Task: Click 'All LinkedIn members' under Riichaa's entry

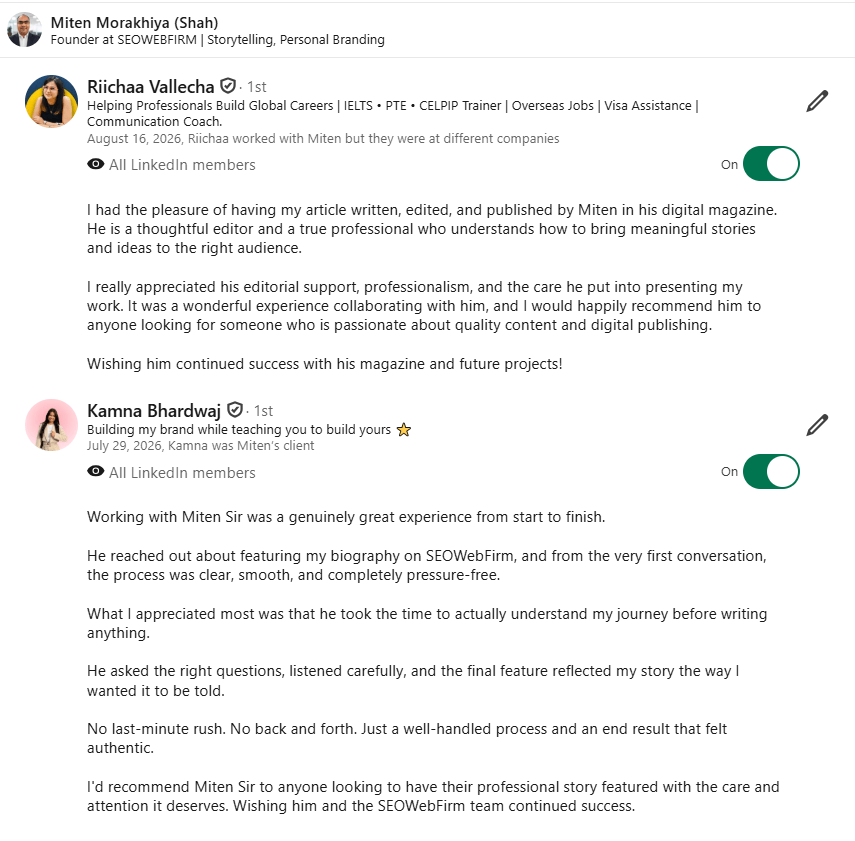Action: coord(182,165)
